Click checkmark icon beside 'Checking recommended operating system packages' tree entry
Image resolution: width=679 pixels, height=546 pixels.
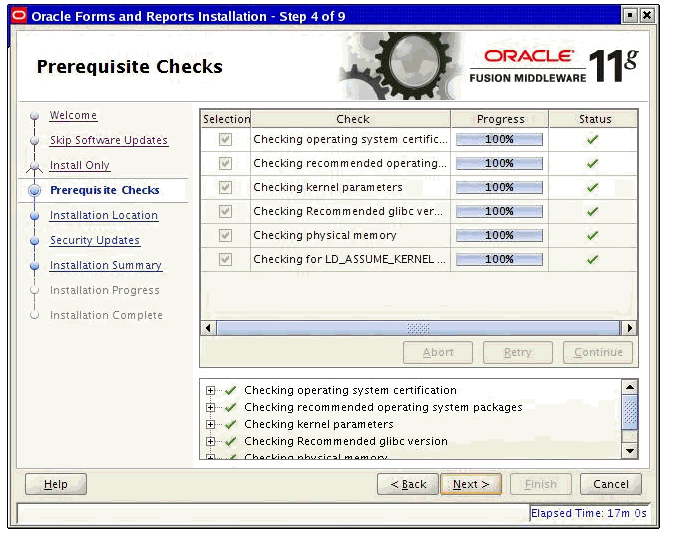click(x=231, y=407)
